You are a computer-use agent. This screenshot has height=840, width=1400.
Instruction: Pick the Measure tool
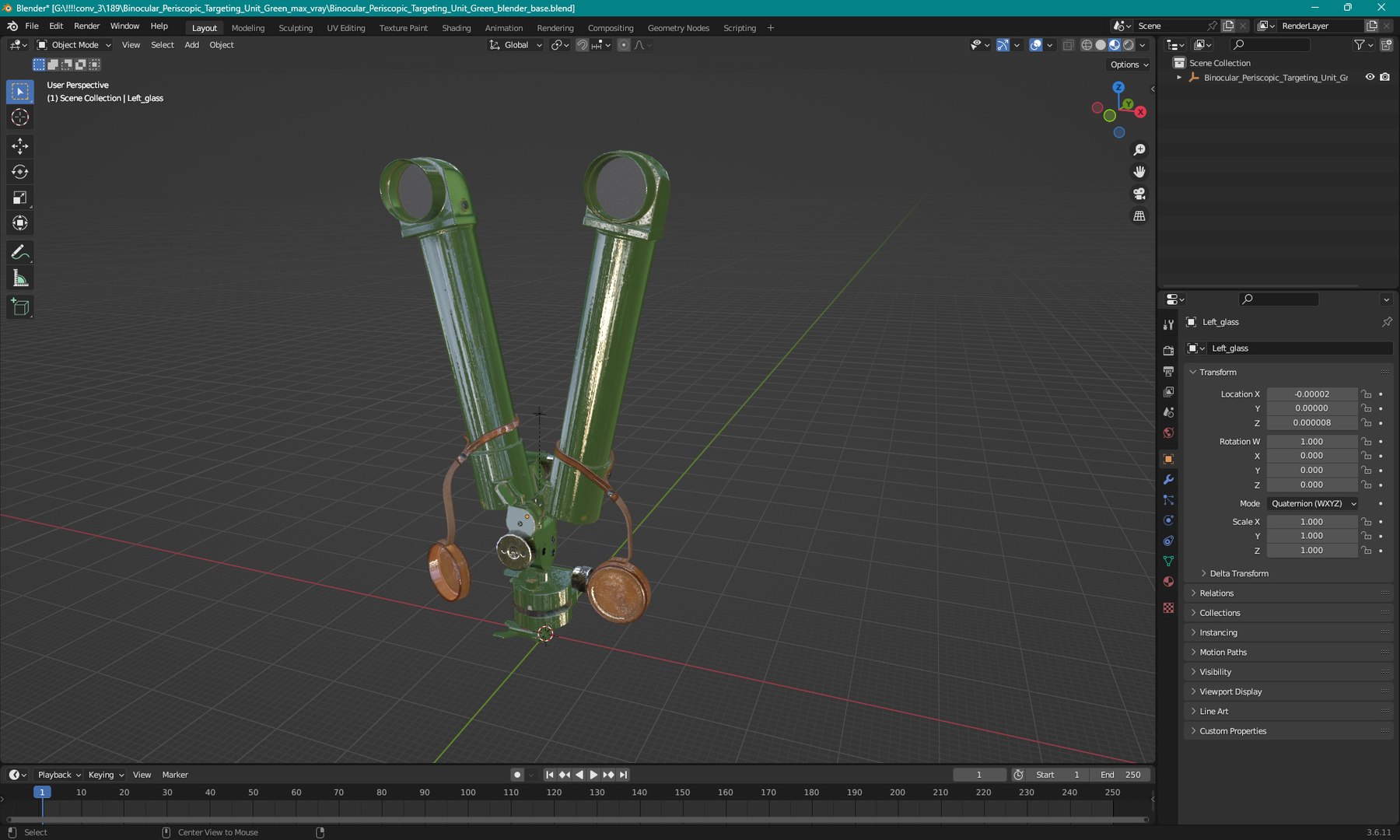pos(20,278)
